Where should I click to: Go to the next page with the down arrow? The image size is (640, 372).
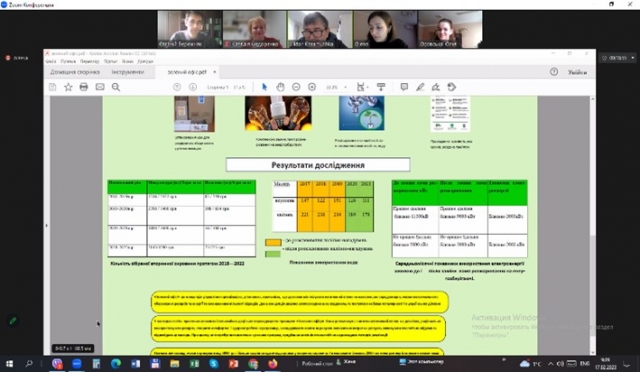tap(193, 87)
